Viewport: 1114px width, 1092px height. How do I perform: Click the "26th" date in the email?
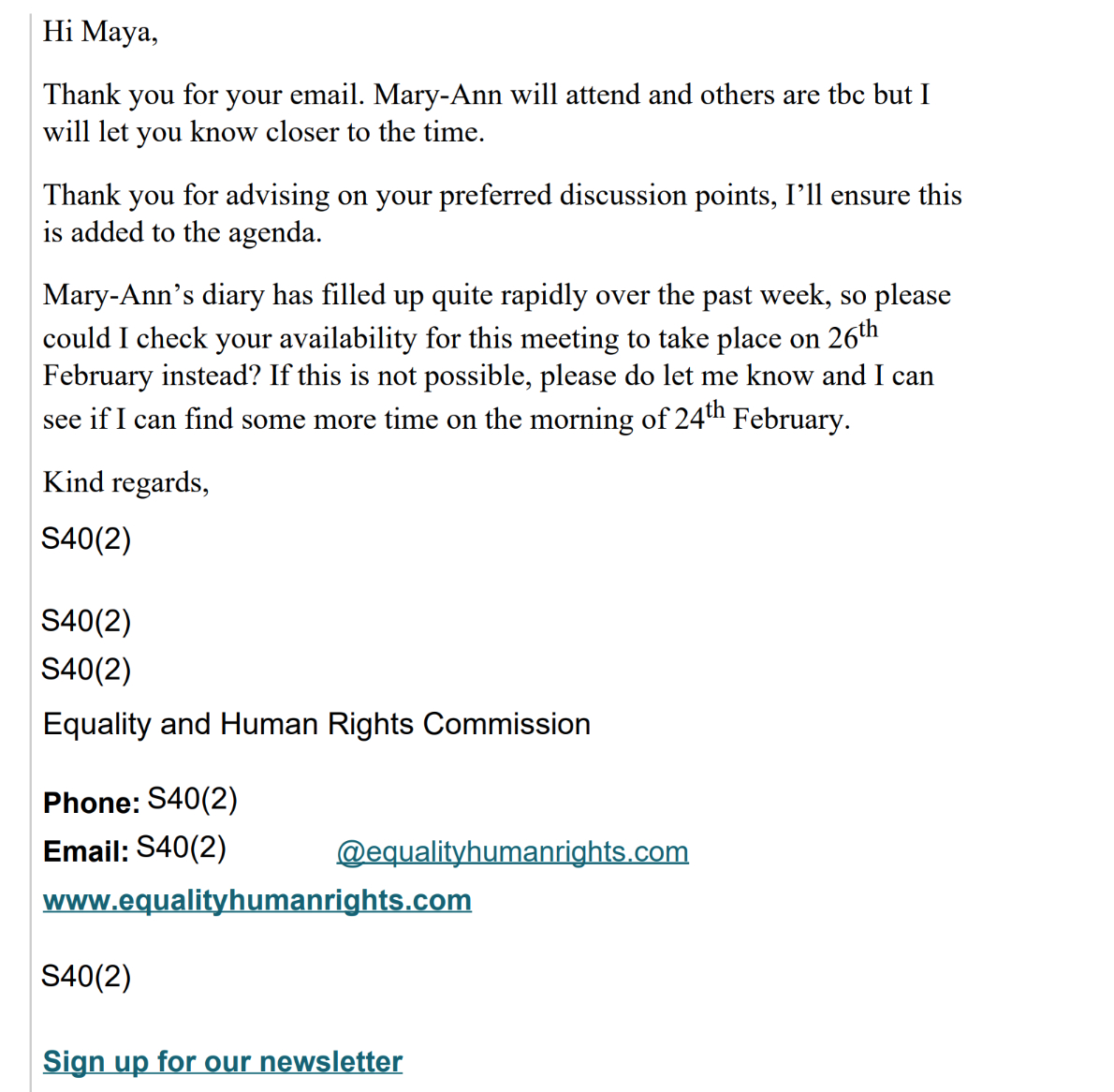[x=852, y=335]
